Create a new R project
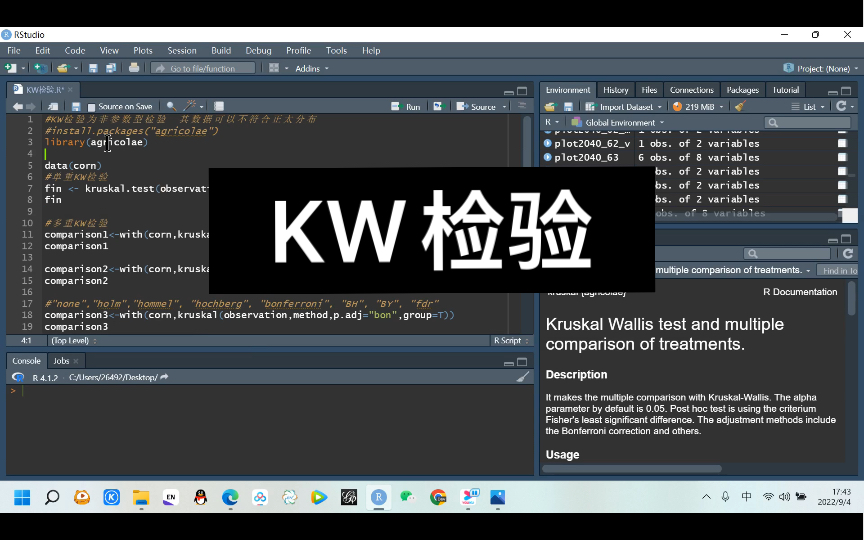 [x=40, y=68]
